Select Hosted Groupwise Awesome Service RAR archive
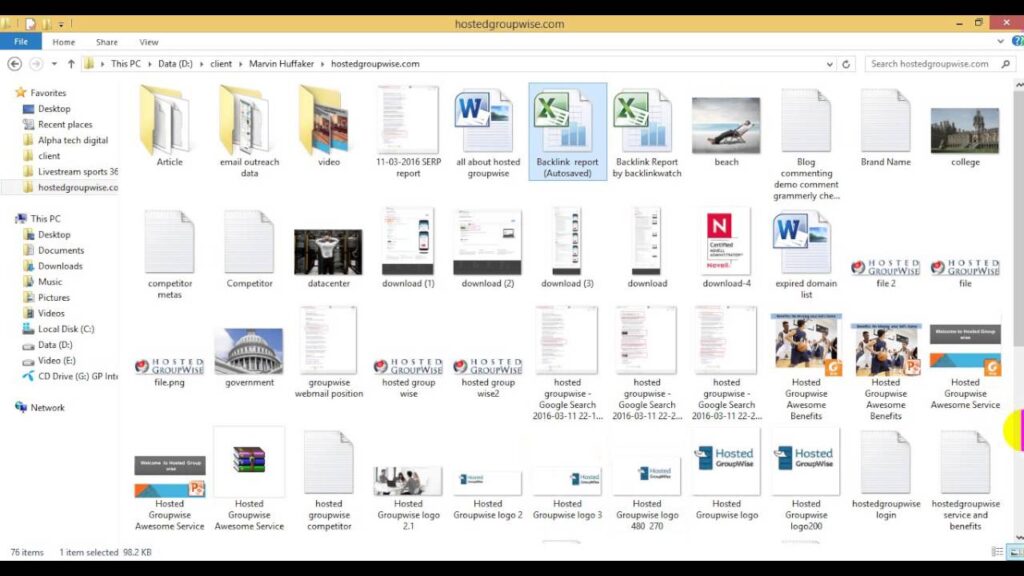Image resolution: width=1024 pixels, height=576 pixels. pos(249,480)
